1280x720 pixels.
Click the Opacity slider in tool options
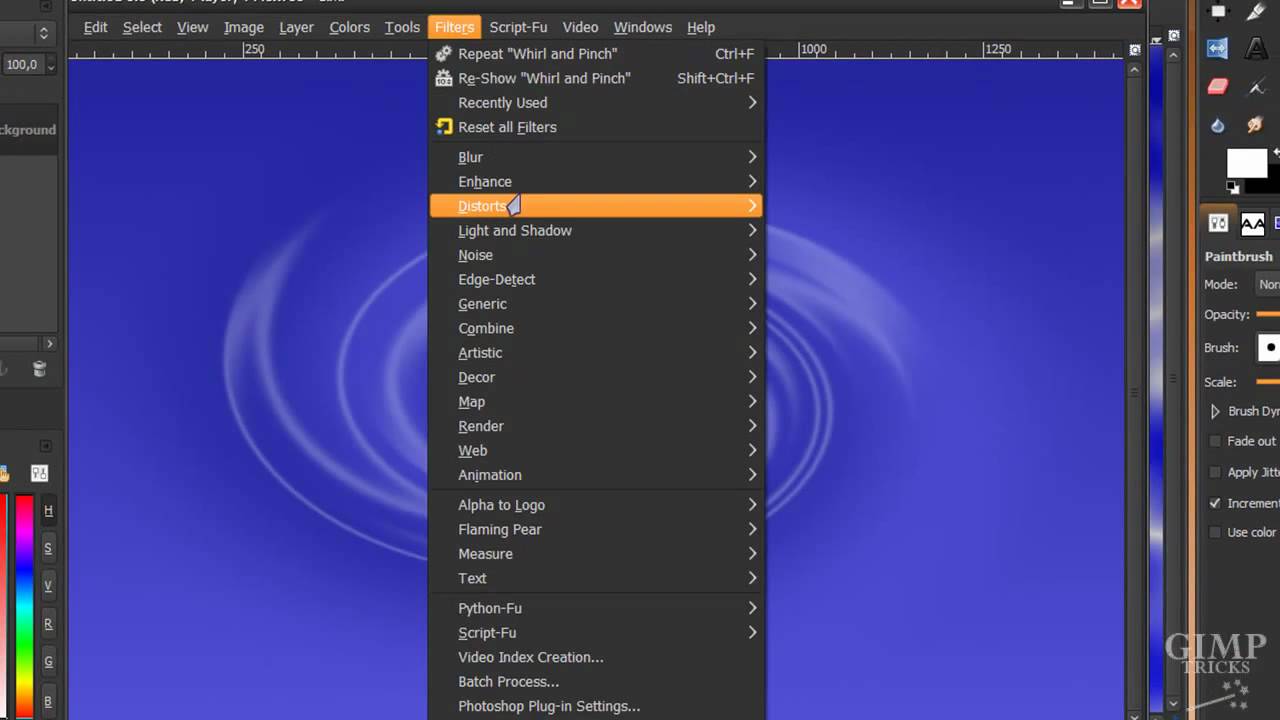click(1268, 314)
